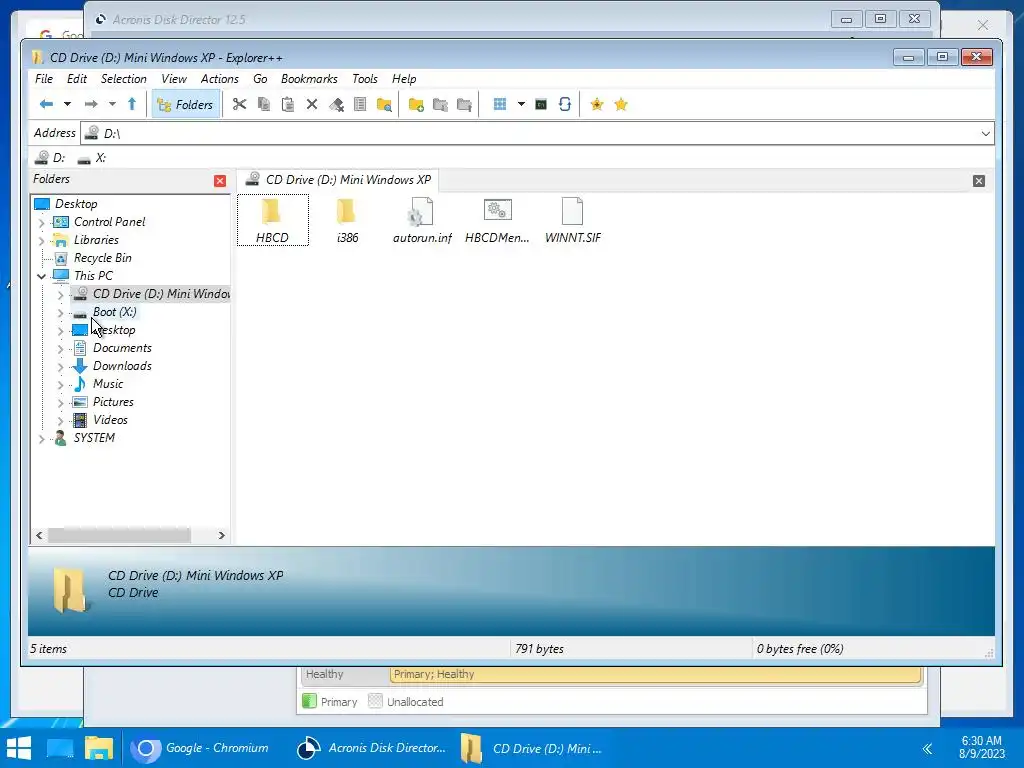The height and width of the screenshot is (768, 1024).
Task: Select Videos in the tree
Action: [110, 420]
